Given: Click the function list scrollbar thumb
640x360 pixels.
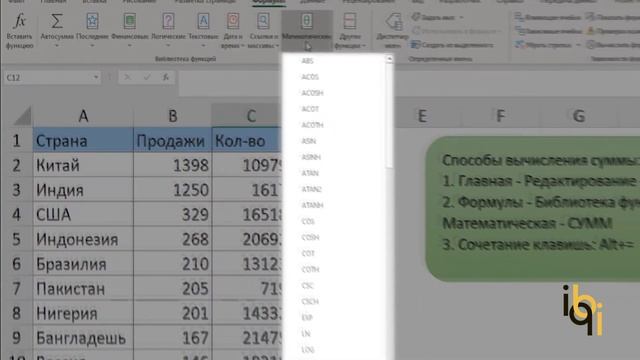Looking at the screenshot, I should click(x=389, y=116).
